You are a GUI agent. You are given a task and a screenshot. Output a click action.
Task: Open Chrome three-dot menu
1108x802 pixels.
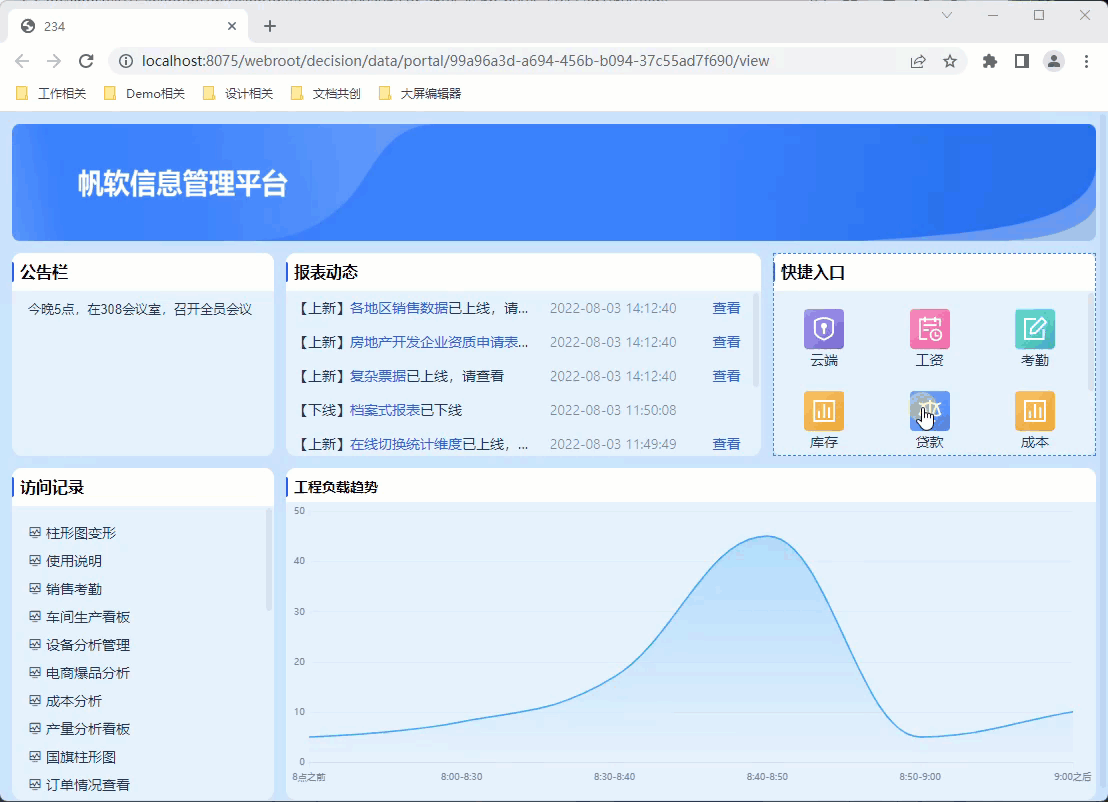(1086, 61)
